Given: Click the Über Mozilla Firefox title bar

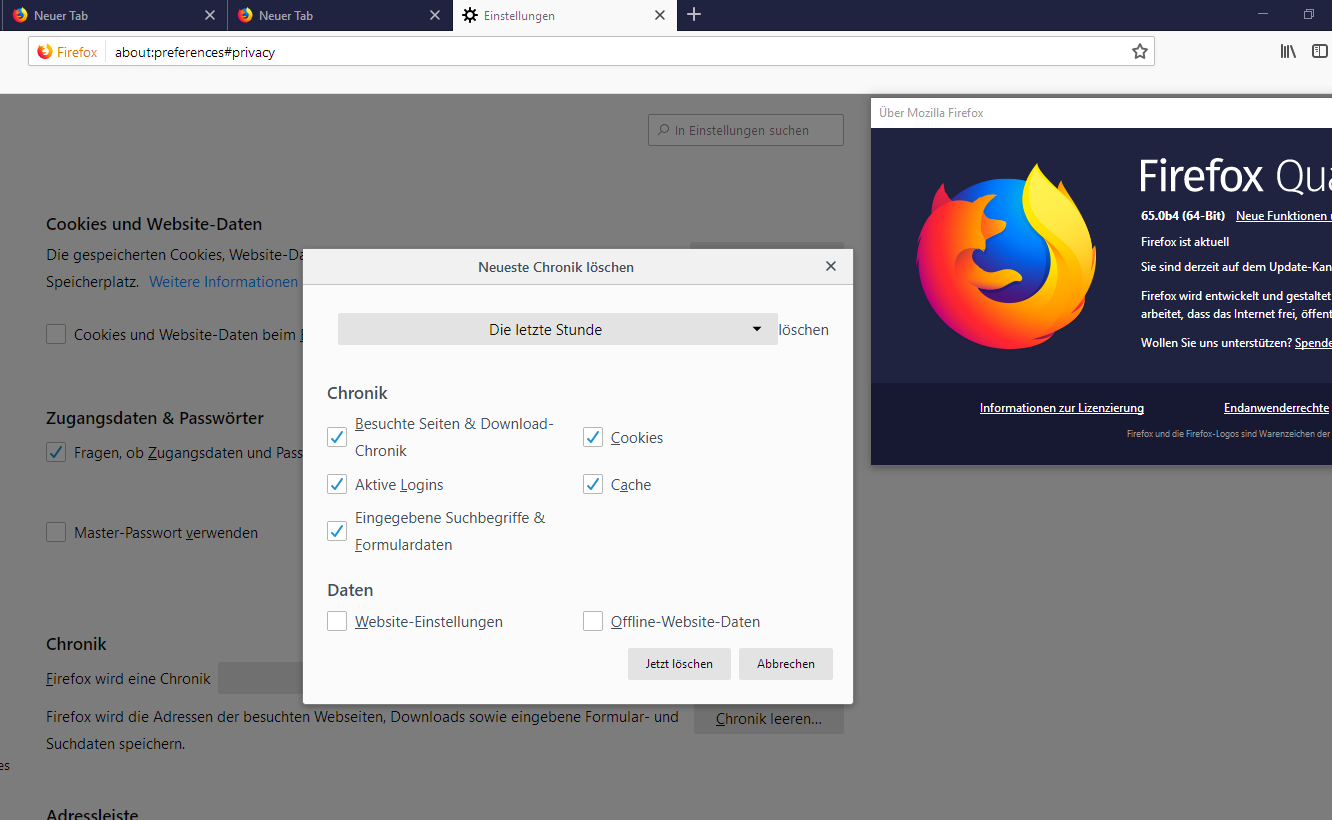Looking at the screenshot, I should click(x=1101, y=113).
